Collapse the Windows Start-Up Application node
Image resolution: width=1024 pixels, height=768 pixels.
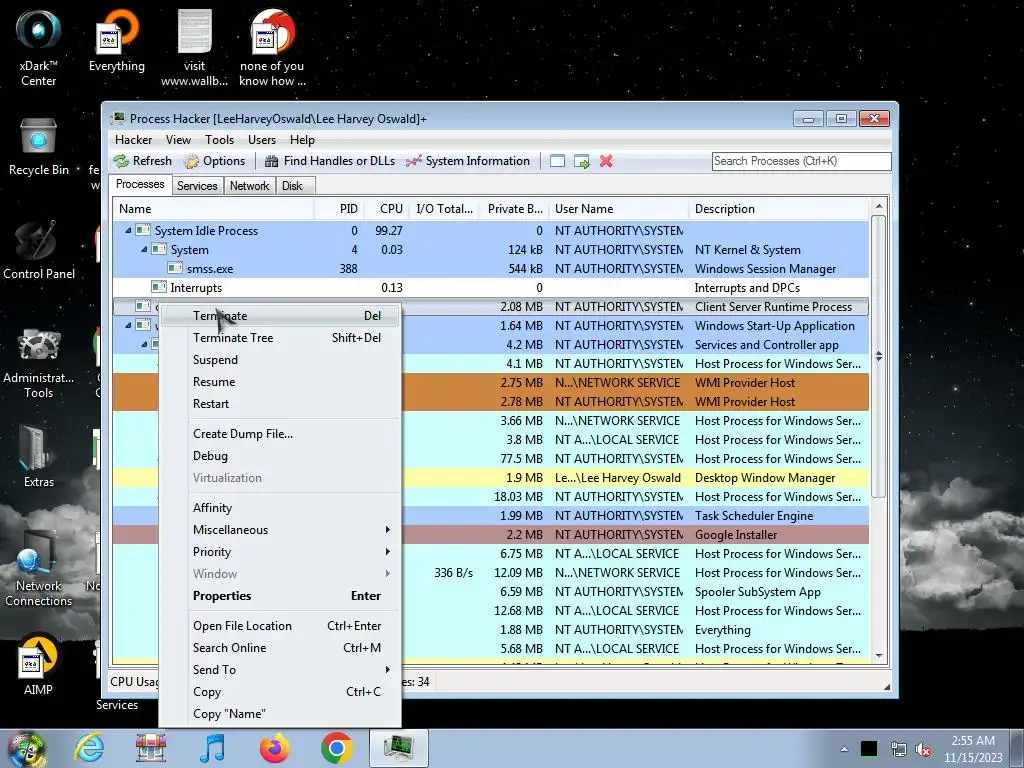(x=128, y=325)
